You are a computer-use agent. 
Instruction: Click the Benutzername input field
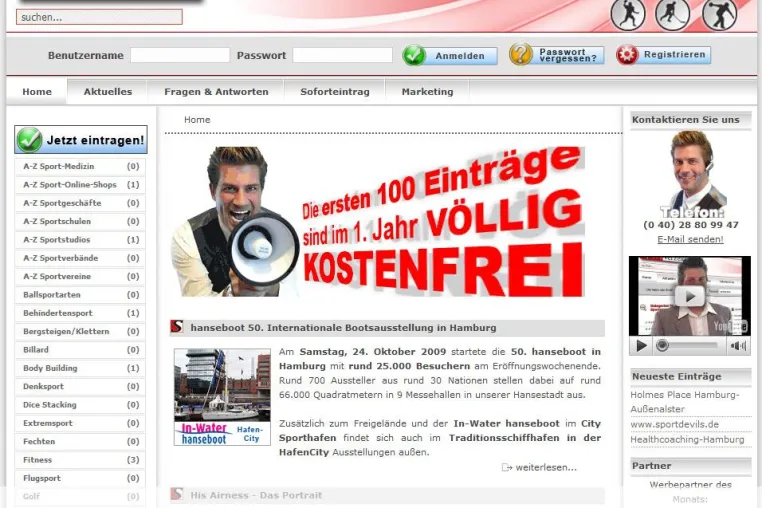point(180,55)
